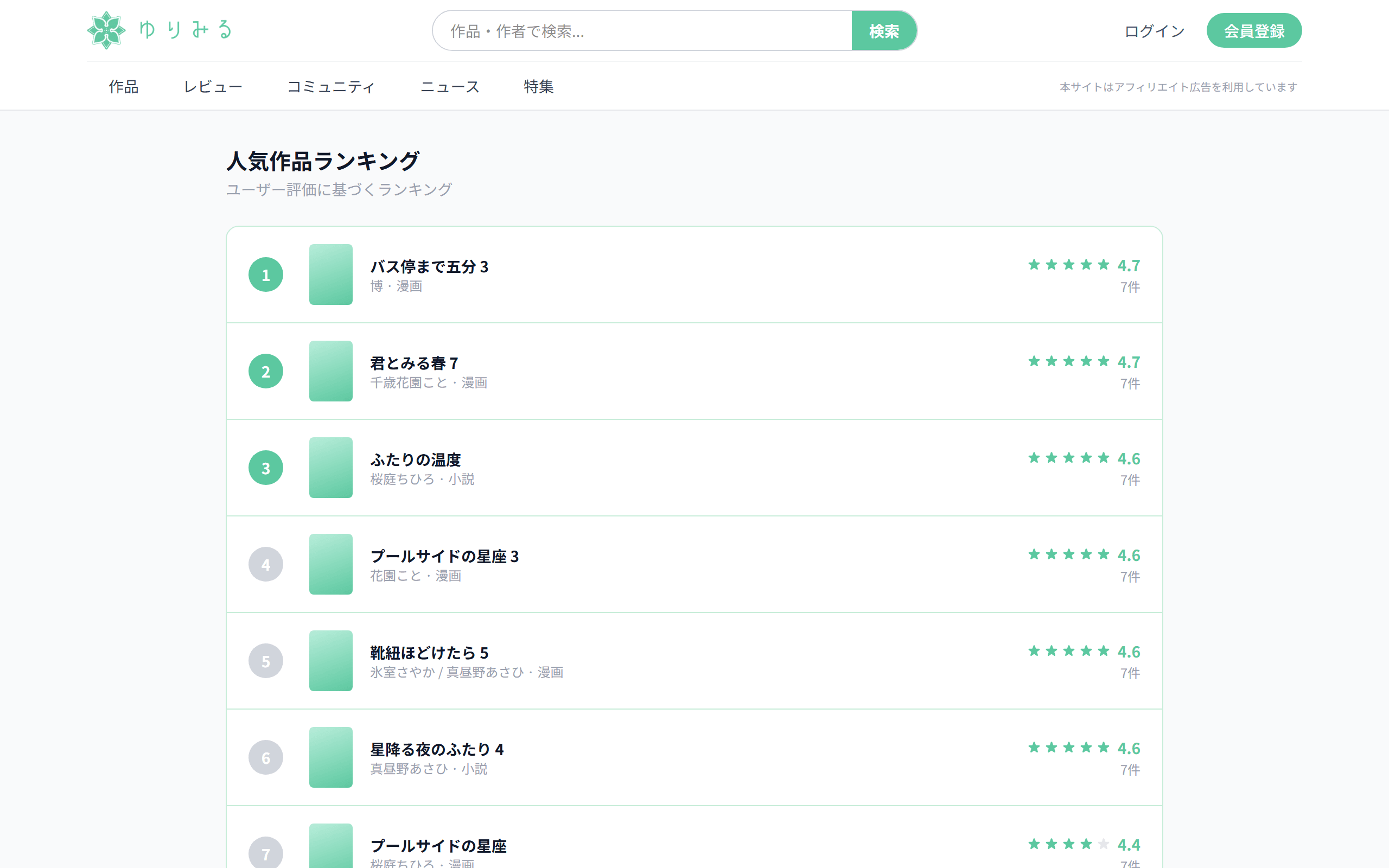The height and width of the screenshot is (868, 1389).
Task: Click the rank 4 badge
Action: point(266,564)
